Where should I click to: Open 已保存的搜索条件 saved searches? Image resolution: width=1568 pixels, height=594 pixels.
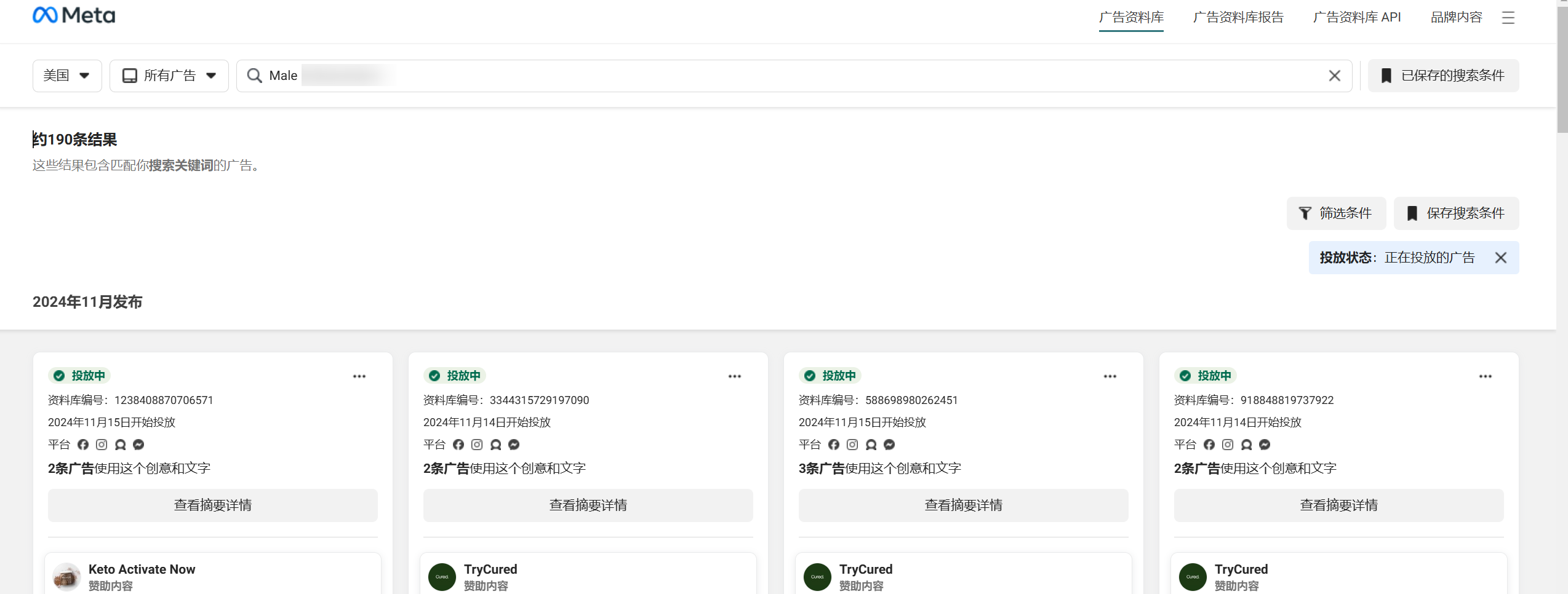pyautogui.click(x=1443, y=76)
